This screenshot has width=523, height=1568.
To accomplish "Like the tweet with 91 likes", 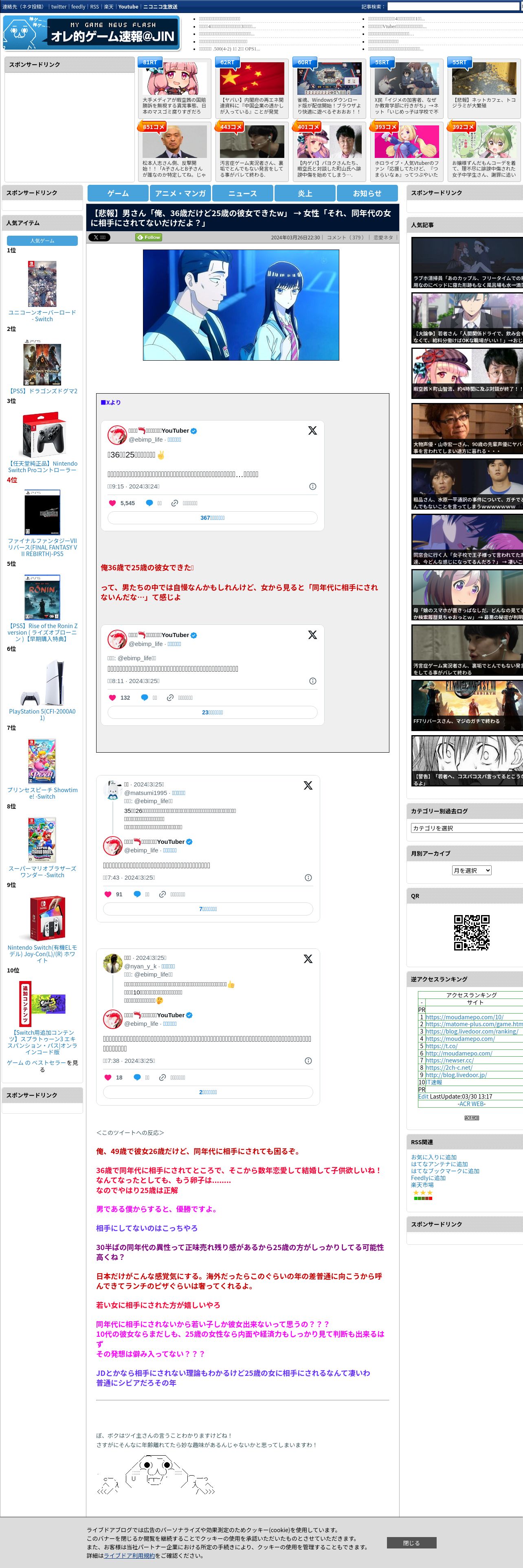I will coord(108,894).
